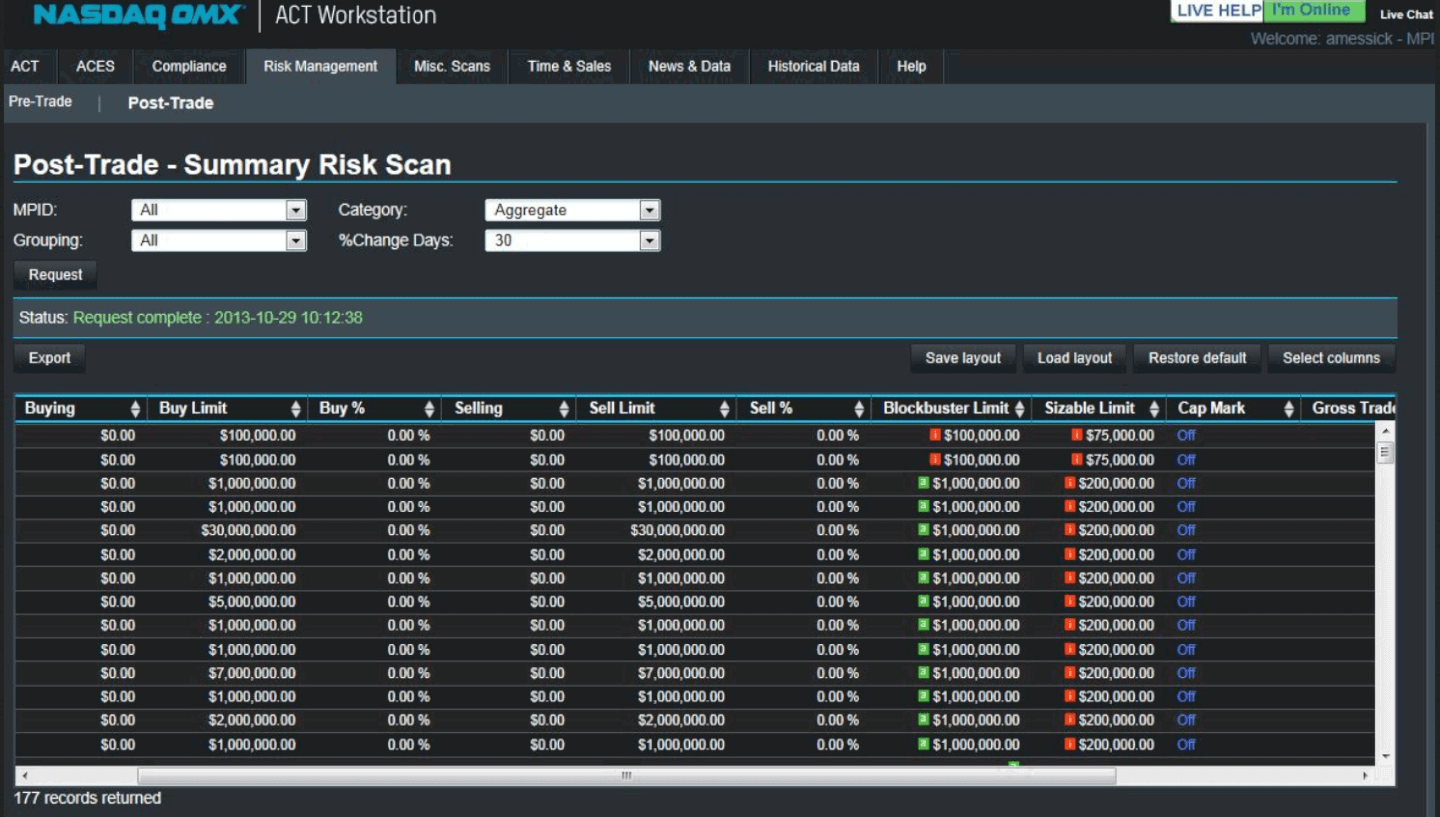Click the table's scroll-right arrow
This screenshot has height=817, width=1440.
(x=1366, y=776)
